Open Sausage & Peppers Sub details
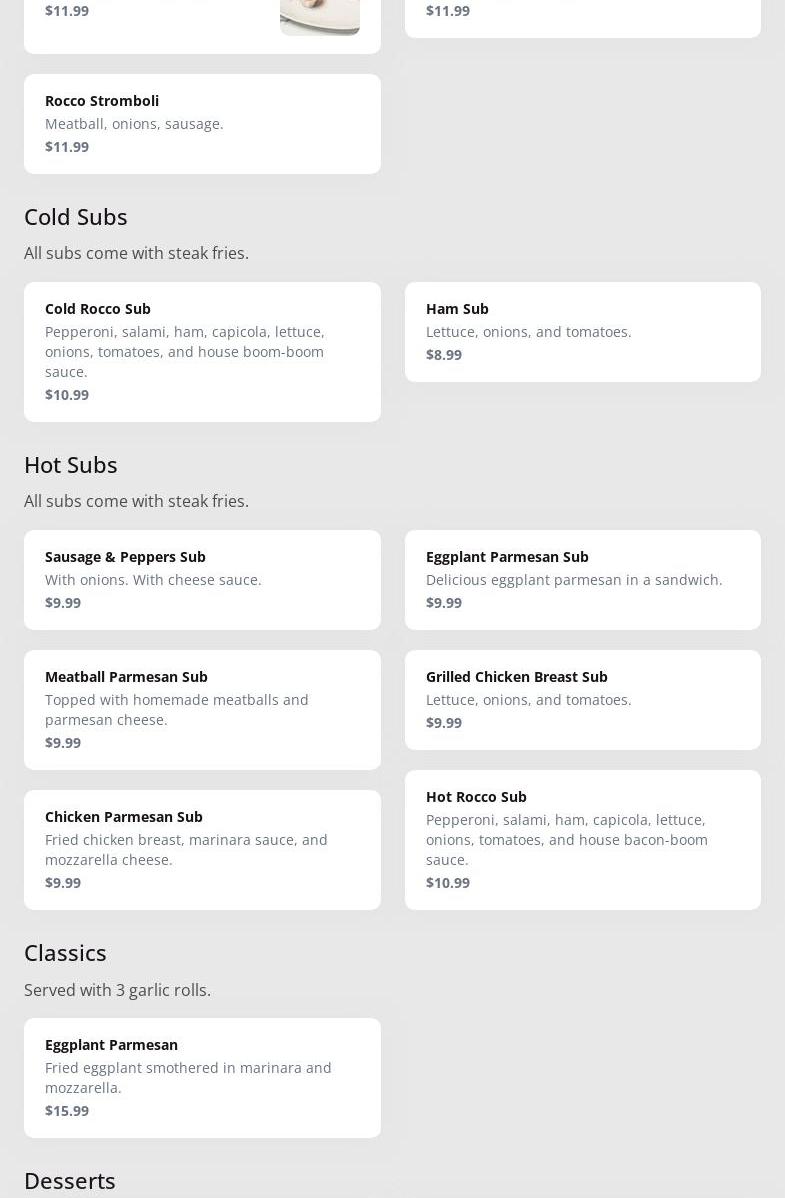This screenshot has height=1198, width=785. coord(202,579)
